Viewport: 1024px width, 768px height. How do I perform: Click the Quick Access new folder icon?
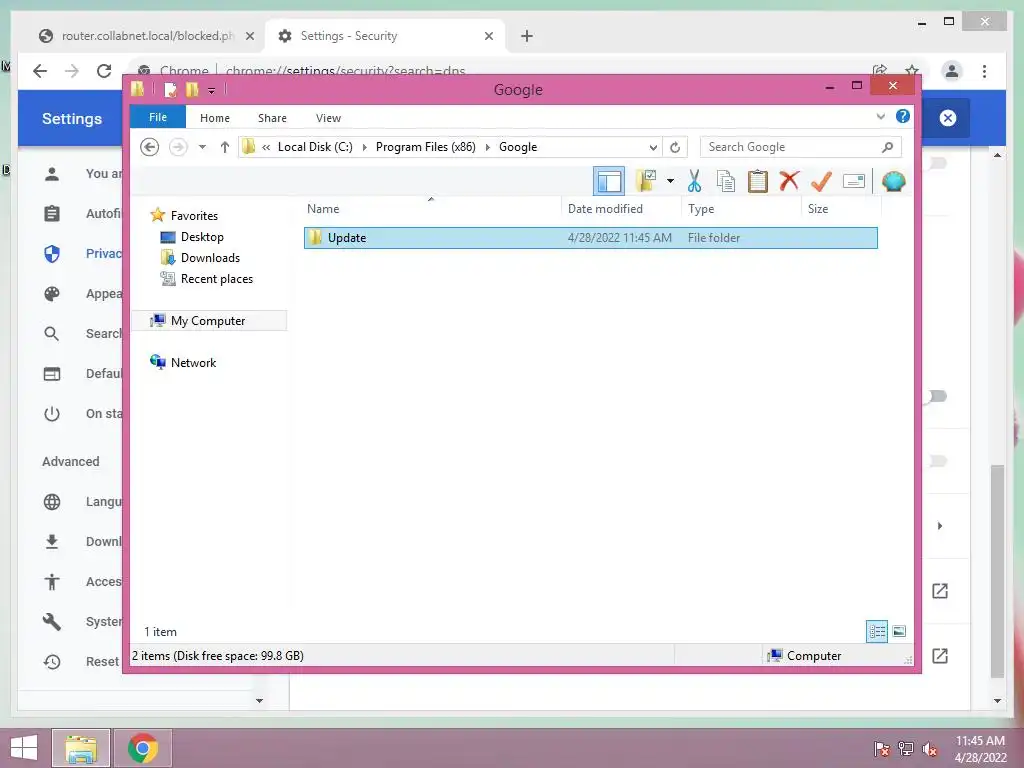pos(192,89)
